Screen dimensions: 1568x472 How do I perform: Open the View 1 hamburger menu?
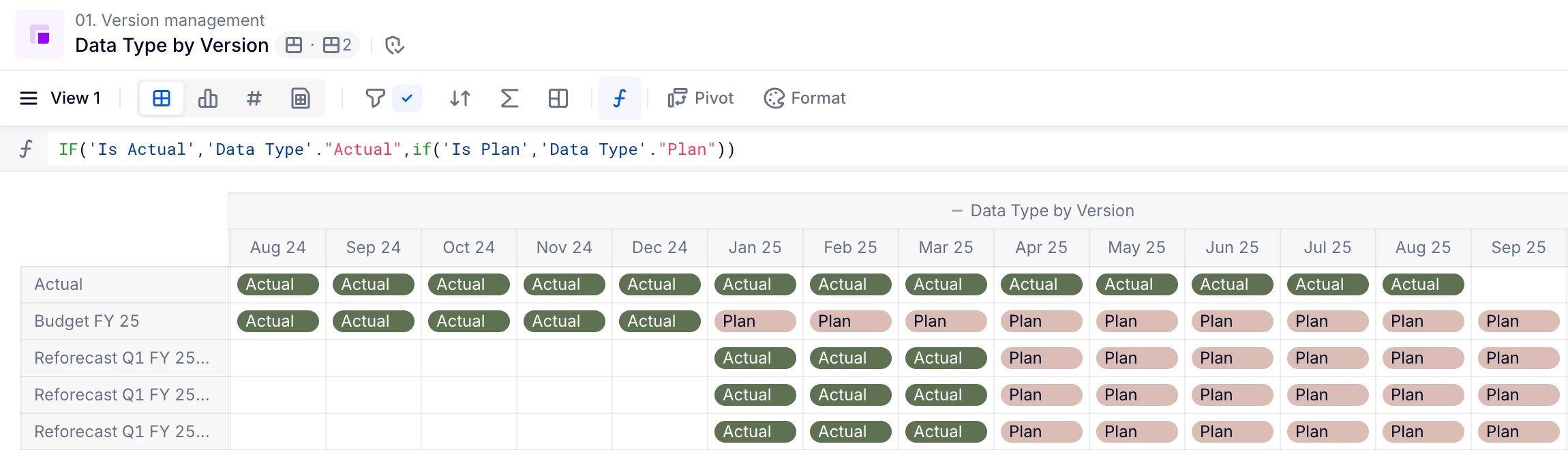29,98
